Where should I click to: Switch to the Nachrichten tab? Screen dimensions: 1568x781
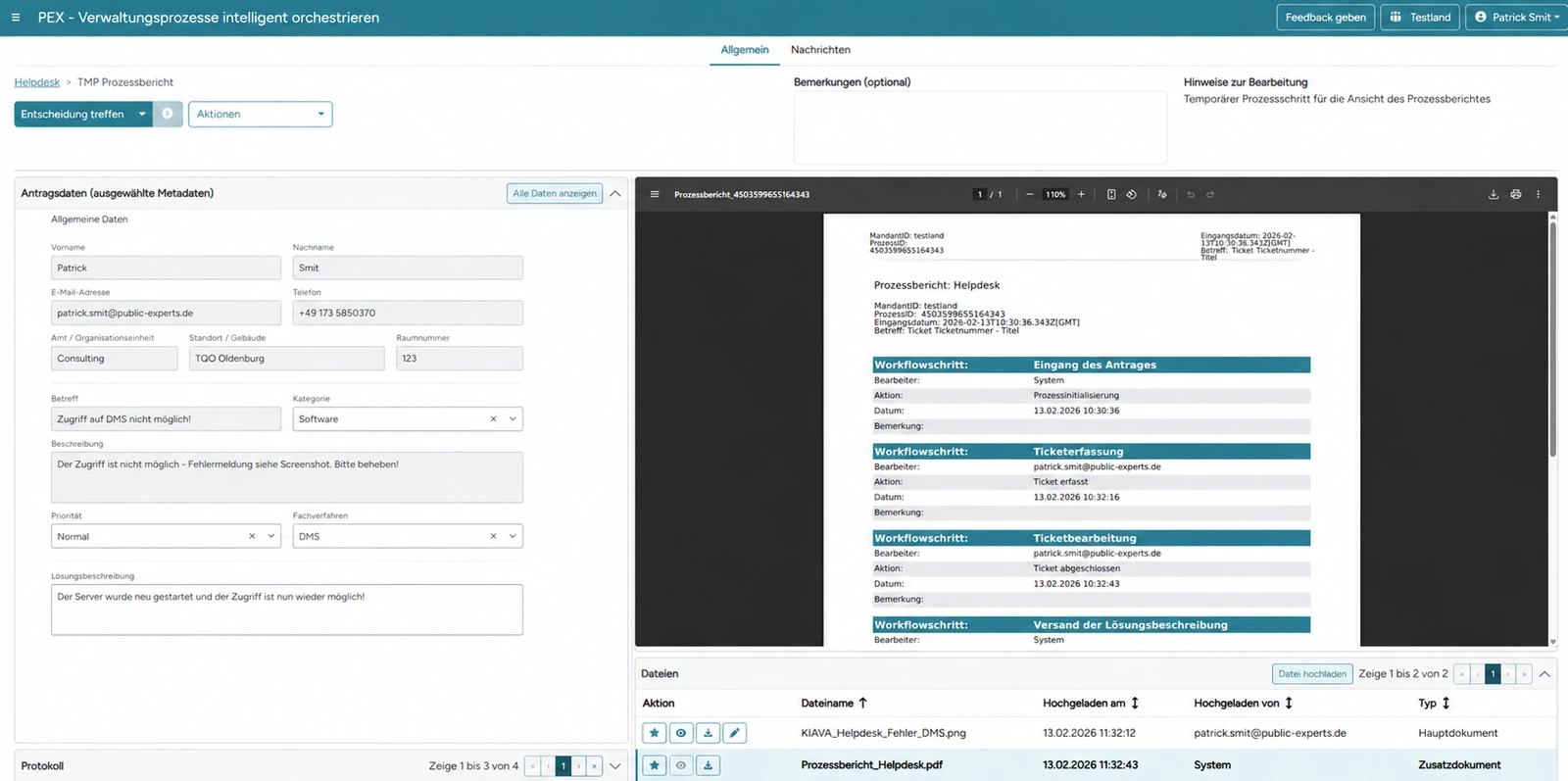820,50
